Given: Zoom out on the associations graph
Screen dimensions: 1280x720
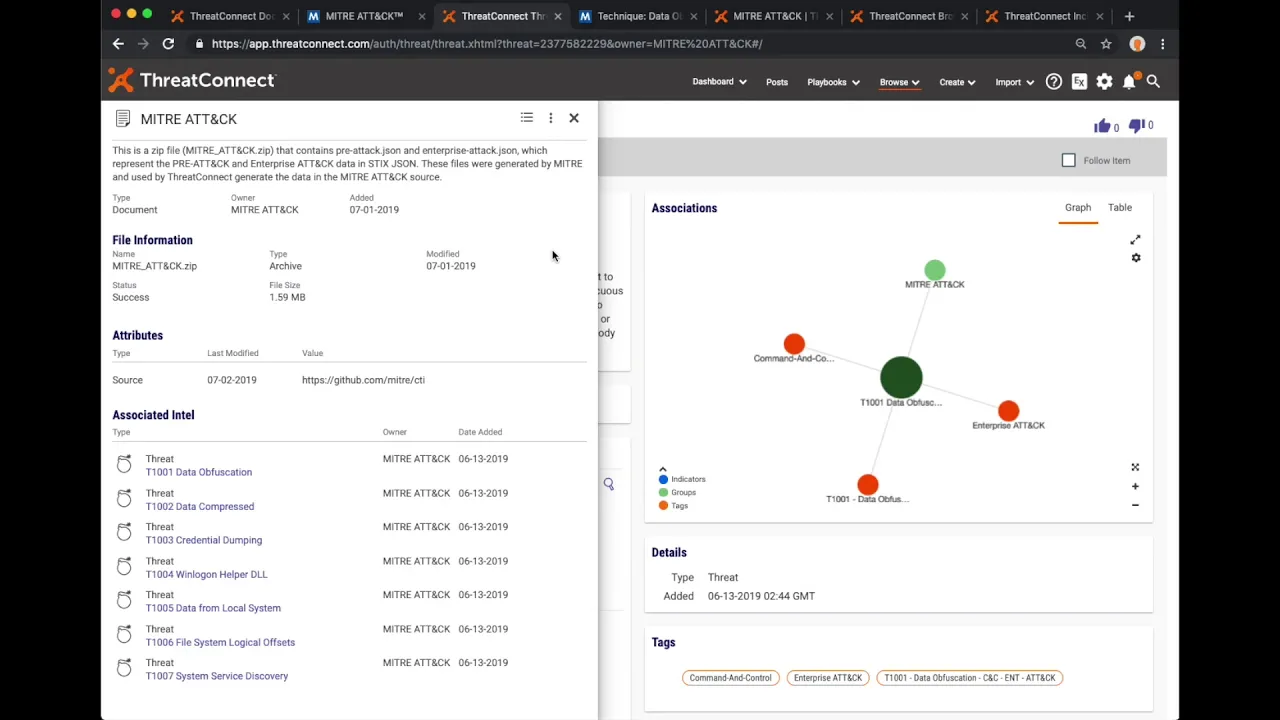Looking at the screenshot, I should tap(1135, 505).
